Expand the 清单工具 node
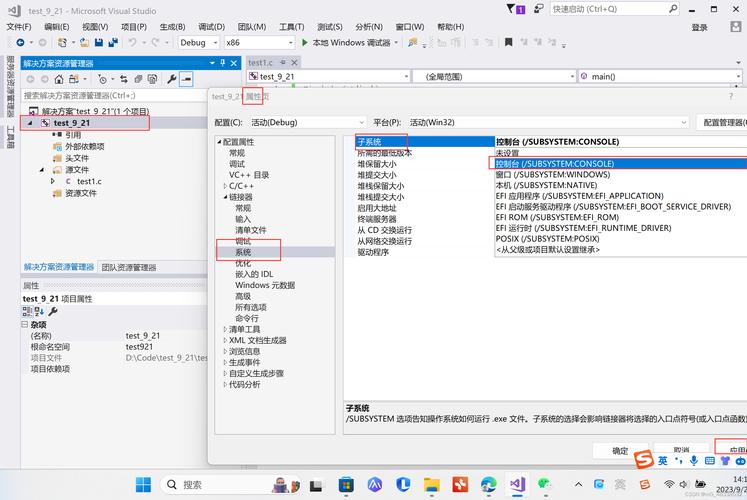747x500 pixels. pos(225,330)
